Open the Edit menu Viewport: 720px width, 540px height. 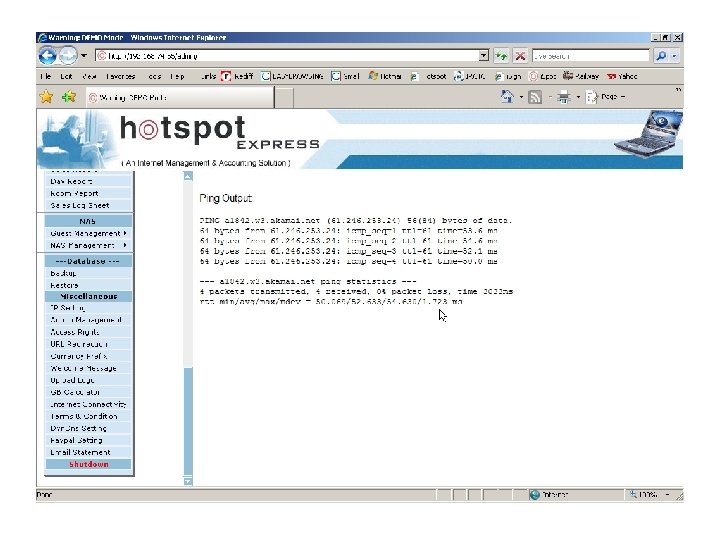(x=66, y=76)
